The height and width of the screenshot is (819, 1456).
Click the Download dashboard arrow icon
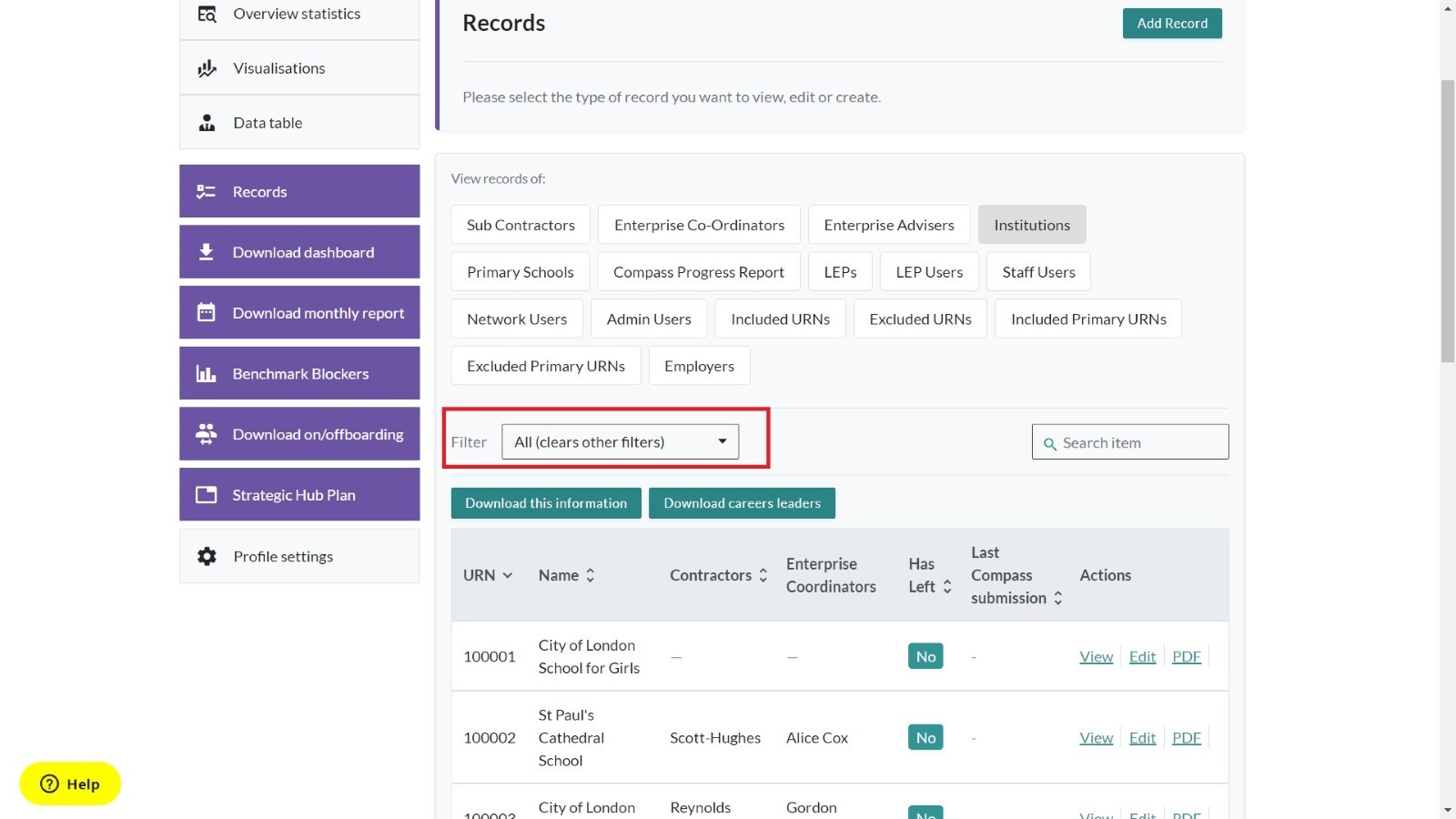point(207,252)
